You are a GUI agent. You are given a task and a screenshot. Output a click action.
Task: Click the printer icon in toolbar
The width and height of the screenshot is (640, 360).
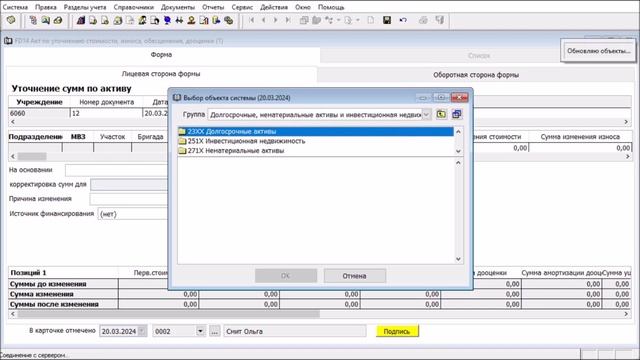pyautogui.click(x=423, y=20)
